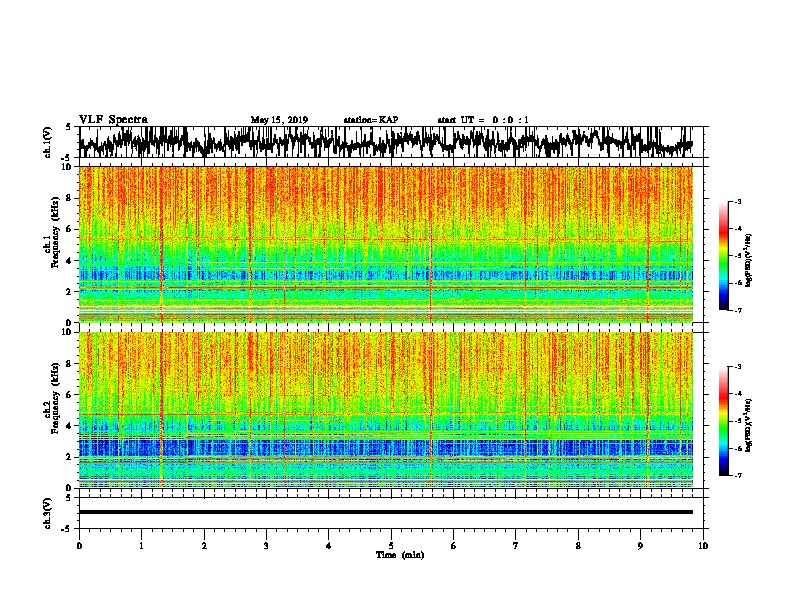
Task: Click the "6" kHz tick on ch.2 frequency axis
Action: coord(70,395)
